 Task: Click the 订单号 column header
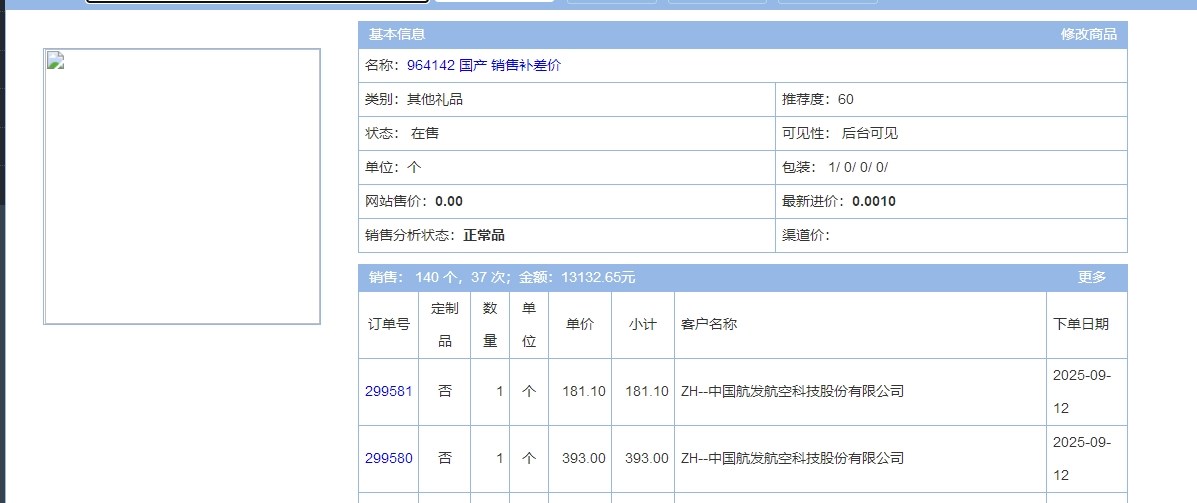click(x=388, y=325)
